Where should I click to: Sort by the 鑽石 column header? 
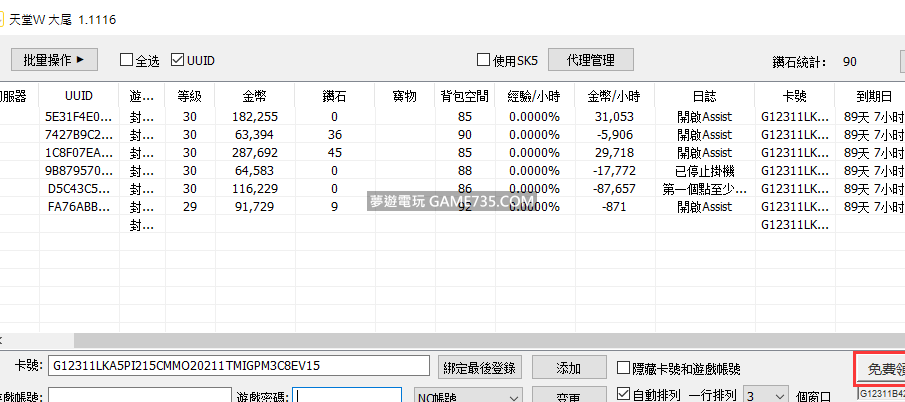334,97
